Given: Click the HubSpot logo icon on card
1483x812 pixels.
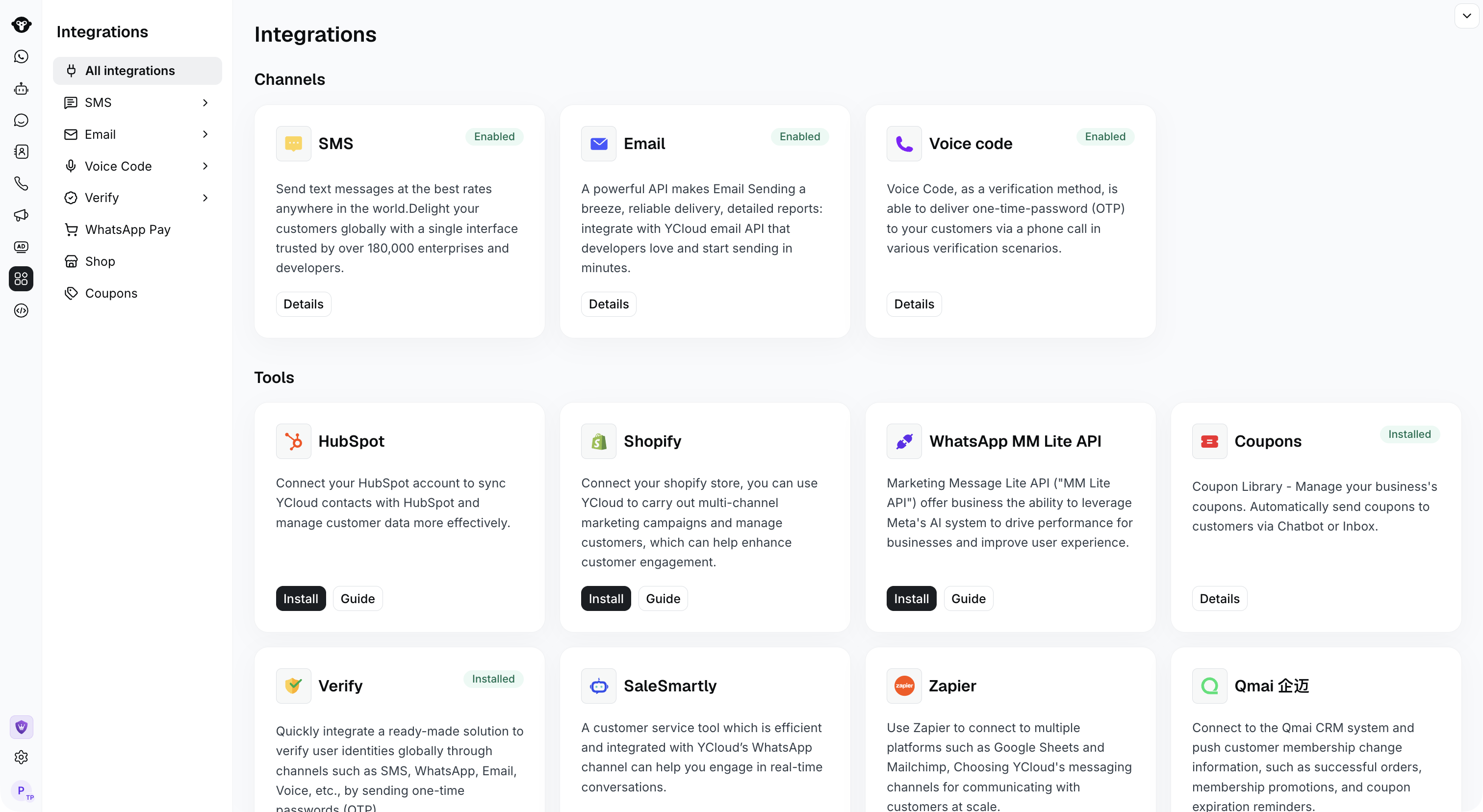Looking at the screenshot, I should (x=294, y=441).
